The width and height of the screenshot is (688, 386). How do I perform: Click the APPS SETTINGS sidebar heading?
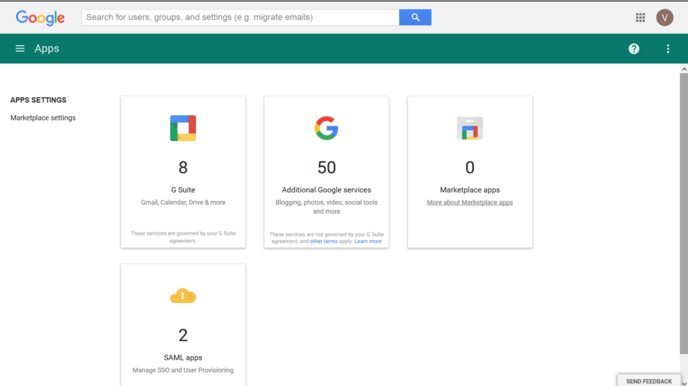38,100
